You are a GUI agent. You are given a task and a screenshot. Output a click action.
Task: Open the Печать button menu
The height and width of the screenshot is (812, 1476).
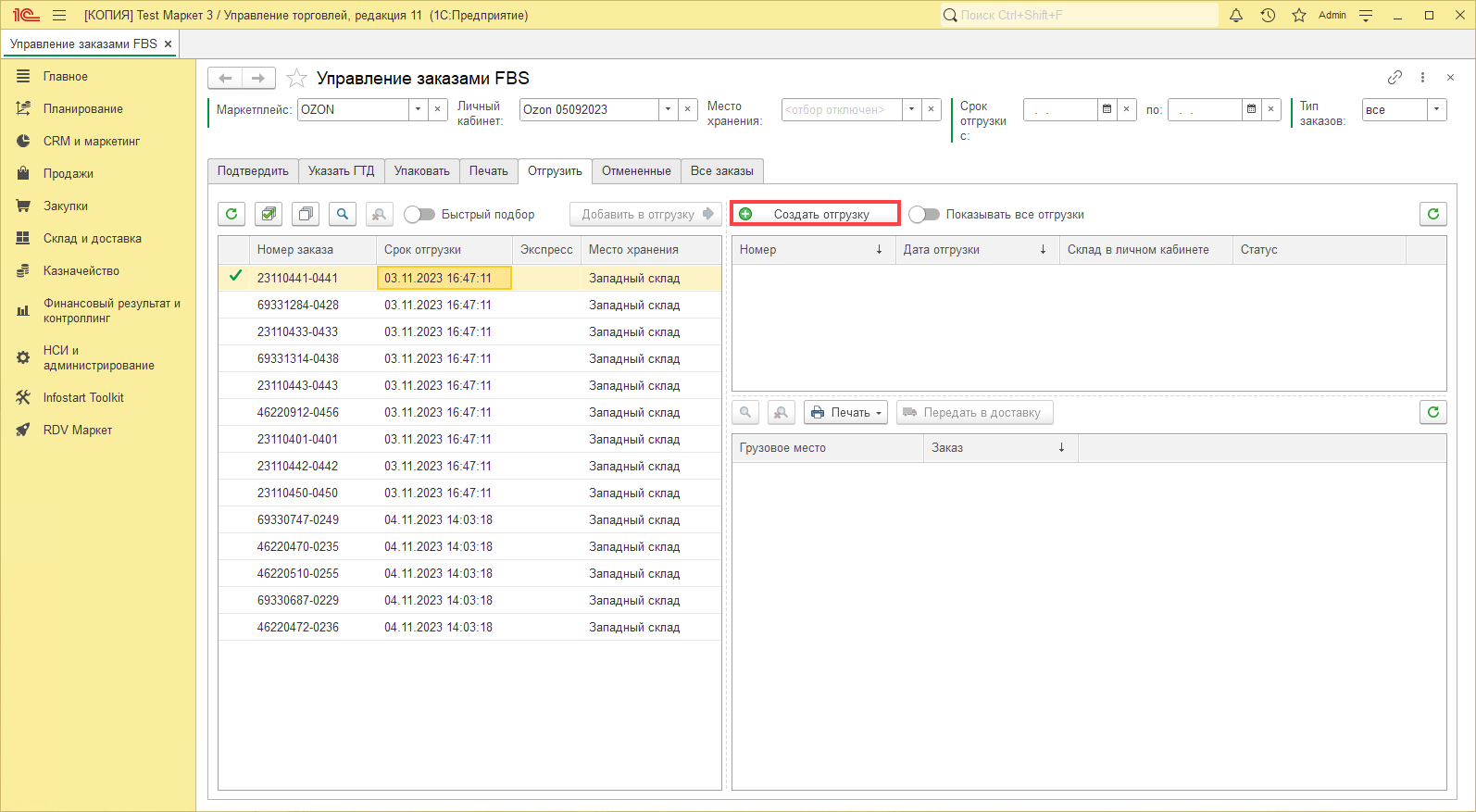tap(845, 413)
